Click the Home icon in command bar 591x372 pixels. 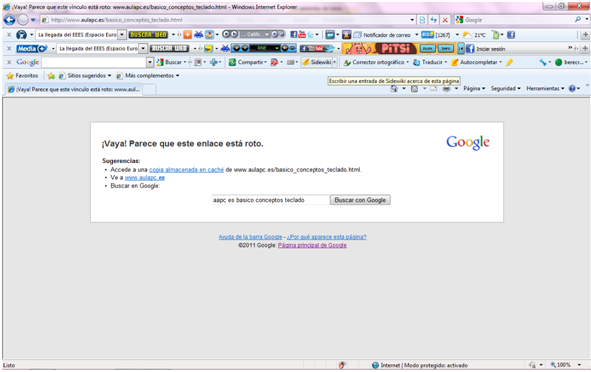point(394,89)
